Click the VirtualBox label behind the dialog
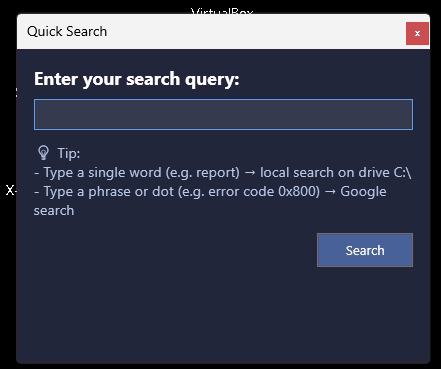 click(222, 11)
